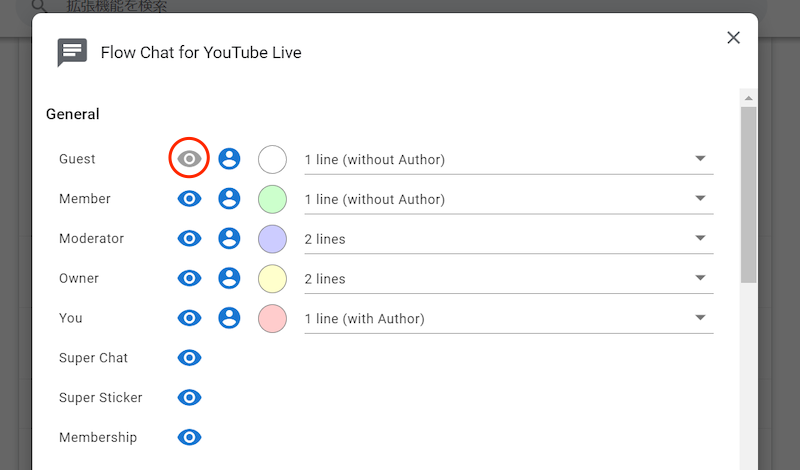Click the Owner avatar person icon
The height and width of the screenshot is (470, 800).
point(229,278)
